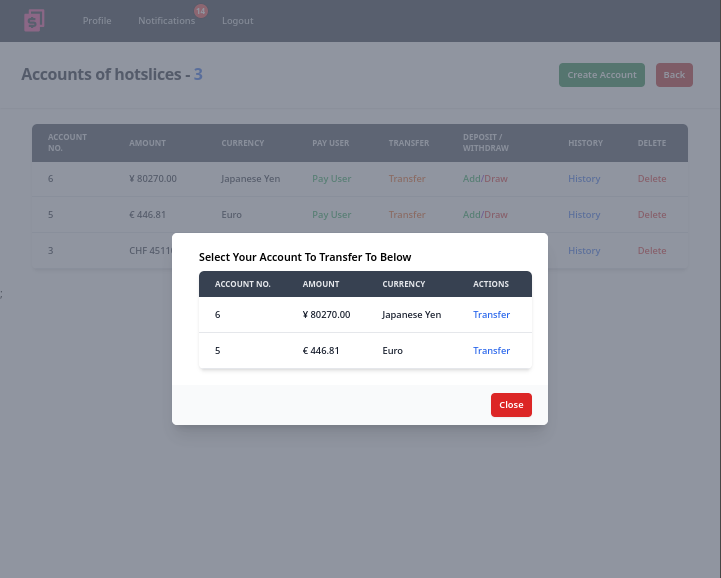Click Transfer in Euro background row
This screenshot has height=578, width=721.
407,215
